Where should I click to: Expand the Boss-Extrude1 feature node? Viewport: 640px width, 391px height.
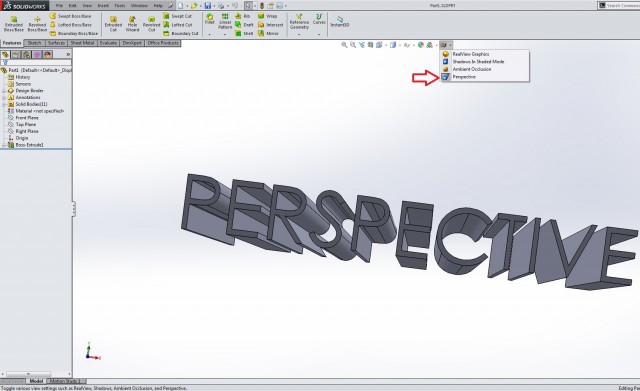[x=4, y=145]
